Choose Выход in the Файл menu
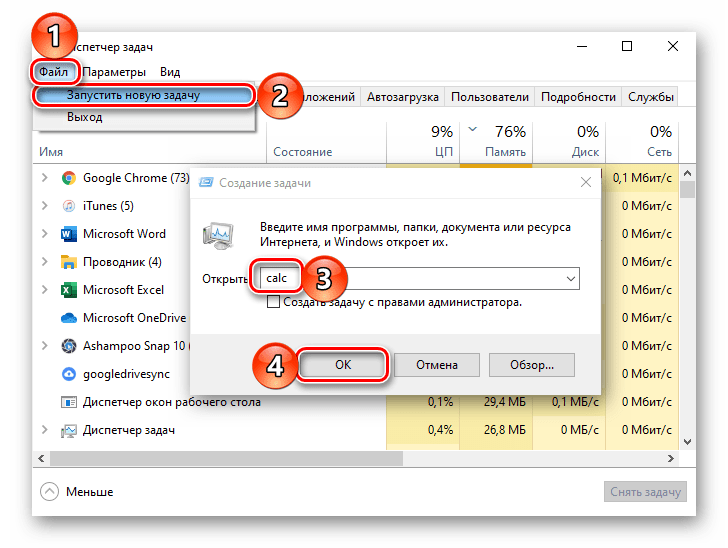 84,117
